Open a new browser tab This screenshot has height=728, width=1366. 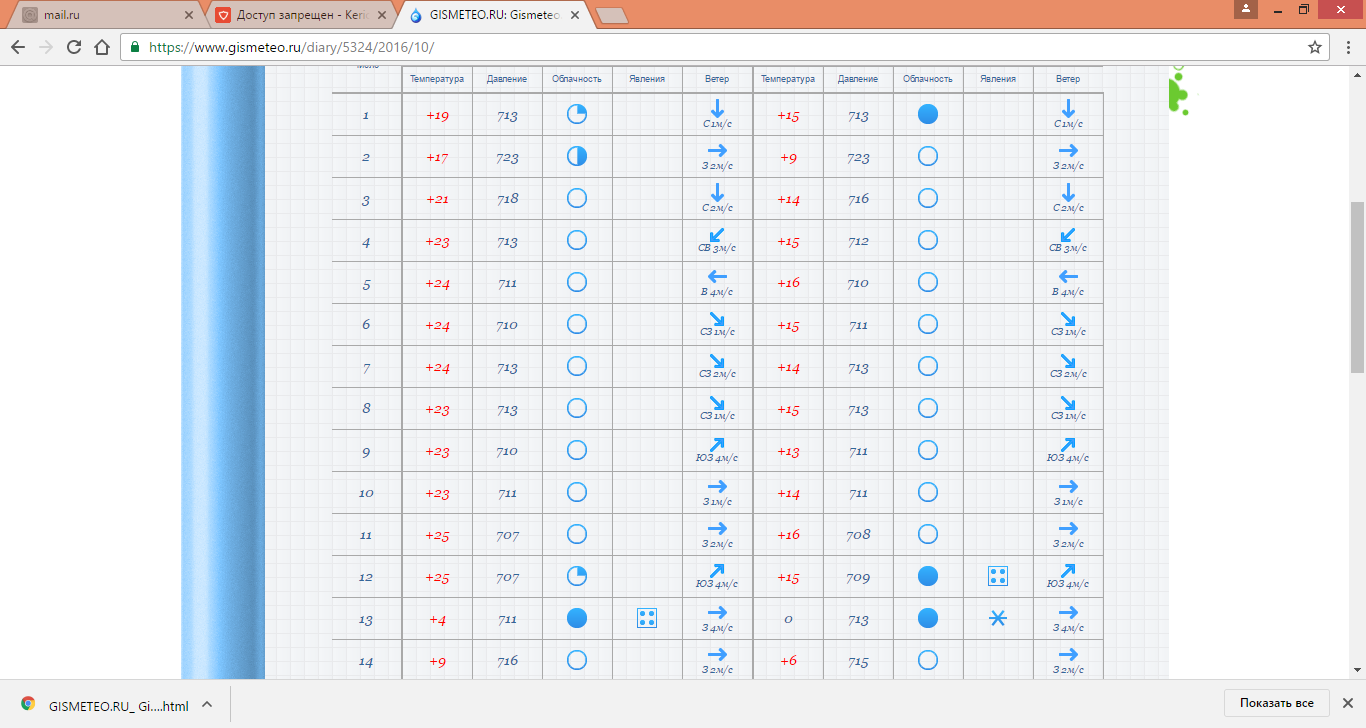point(611,15)
